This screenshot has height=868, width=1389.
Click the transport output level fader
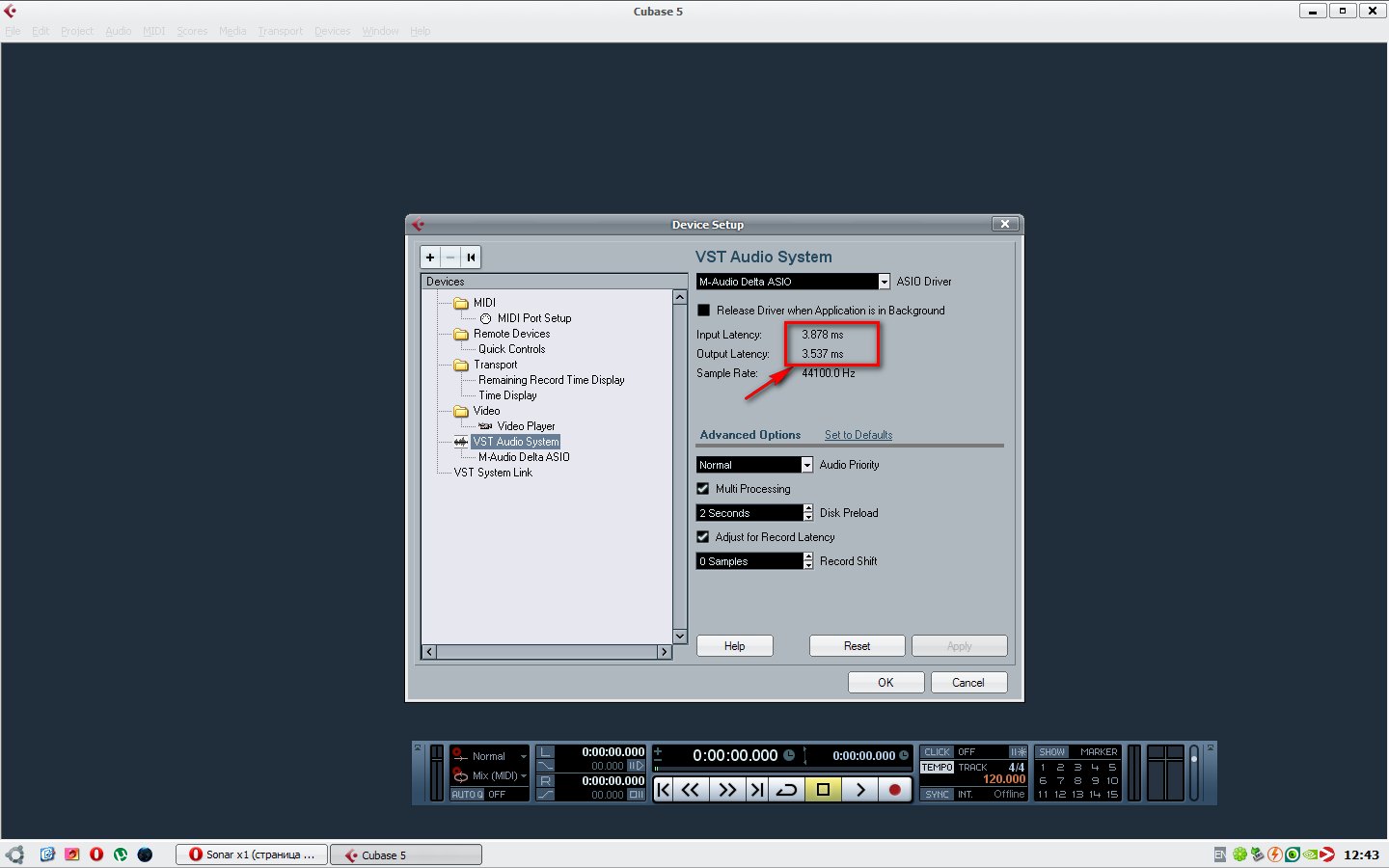click(x=1194, y=773)
